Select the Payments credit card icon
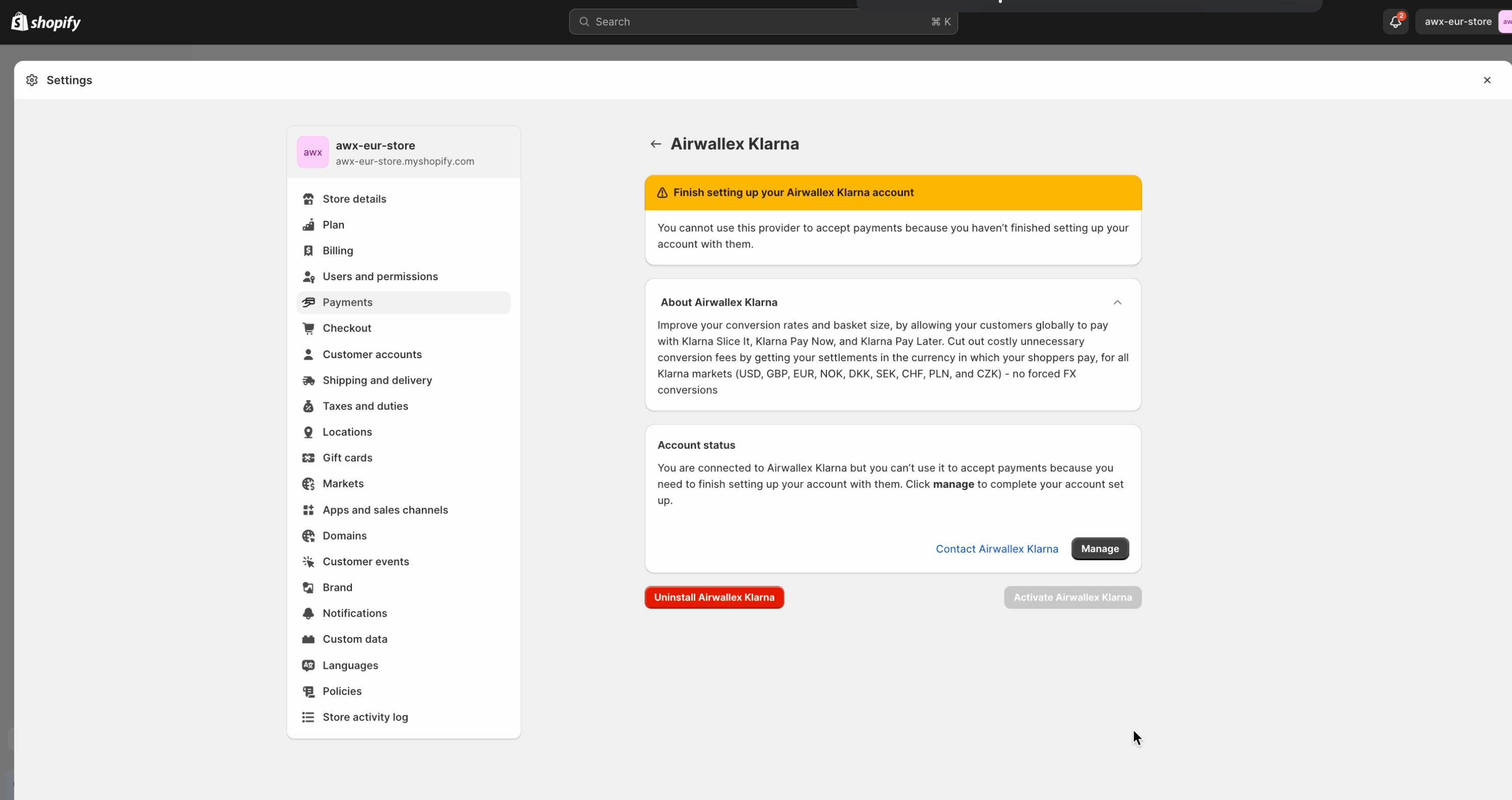Screen dimensions: 1512x800 pyautogui.click(x=309, y=302)
